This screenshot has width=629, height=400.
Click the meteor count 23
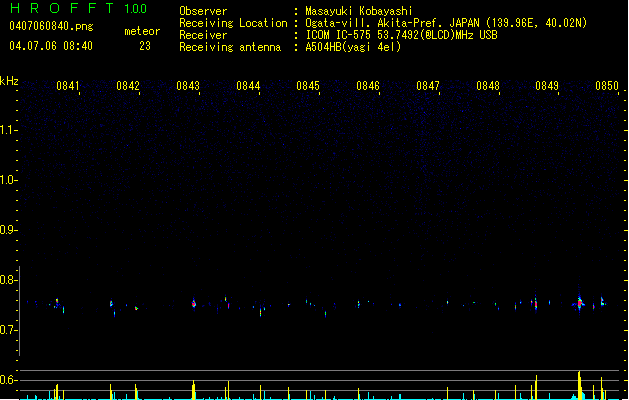pos(145,46)
